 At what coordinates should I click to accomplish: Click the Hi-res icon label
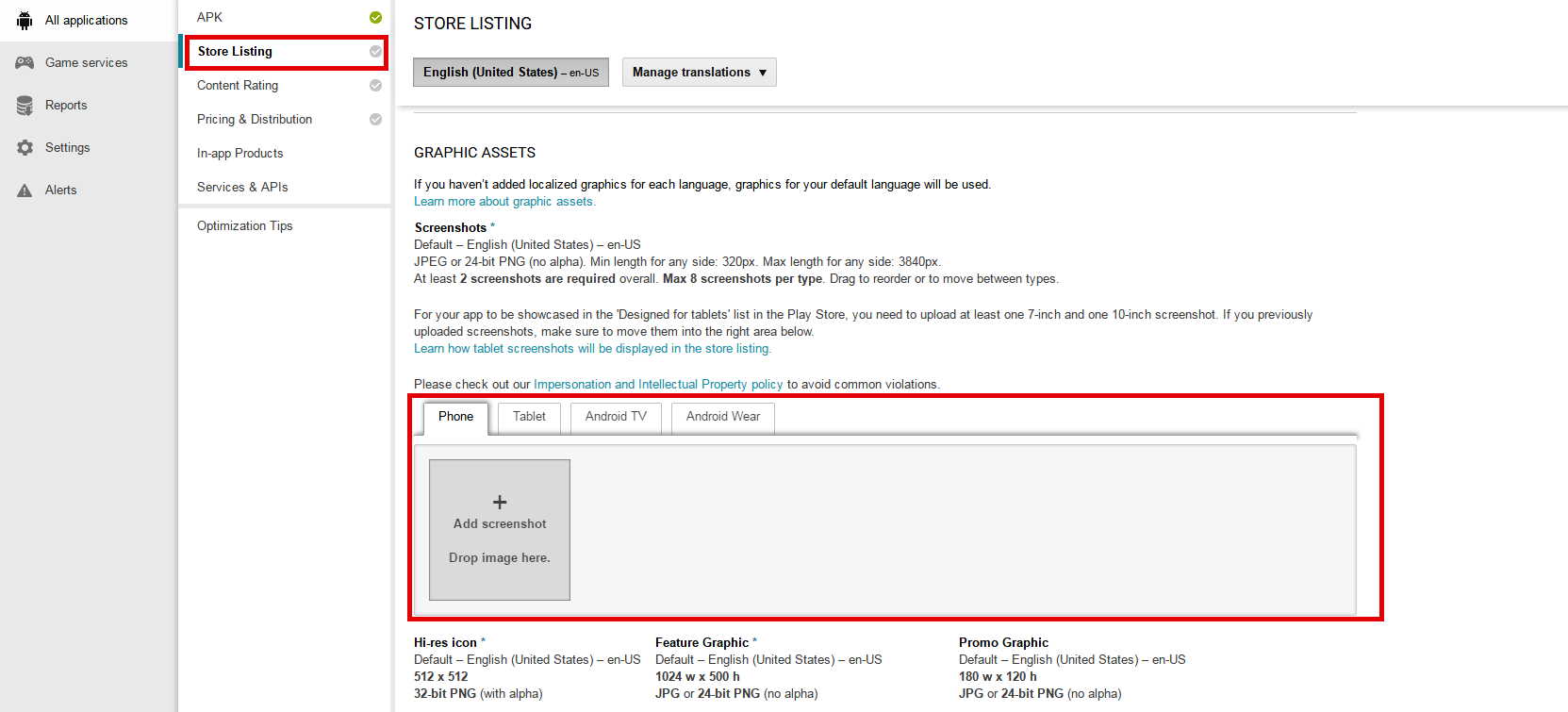click(x=445, y=643)
